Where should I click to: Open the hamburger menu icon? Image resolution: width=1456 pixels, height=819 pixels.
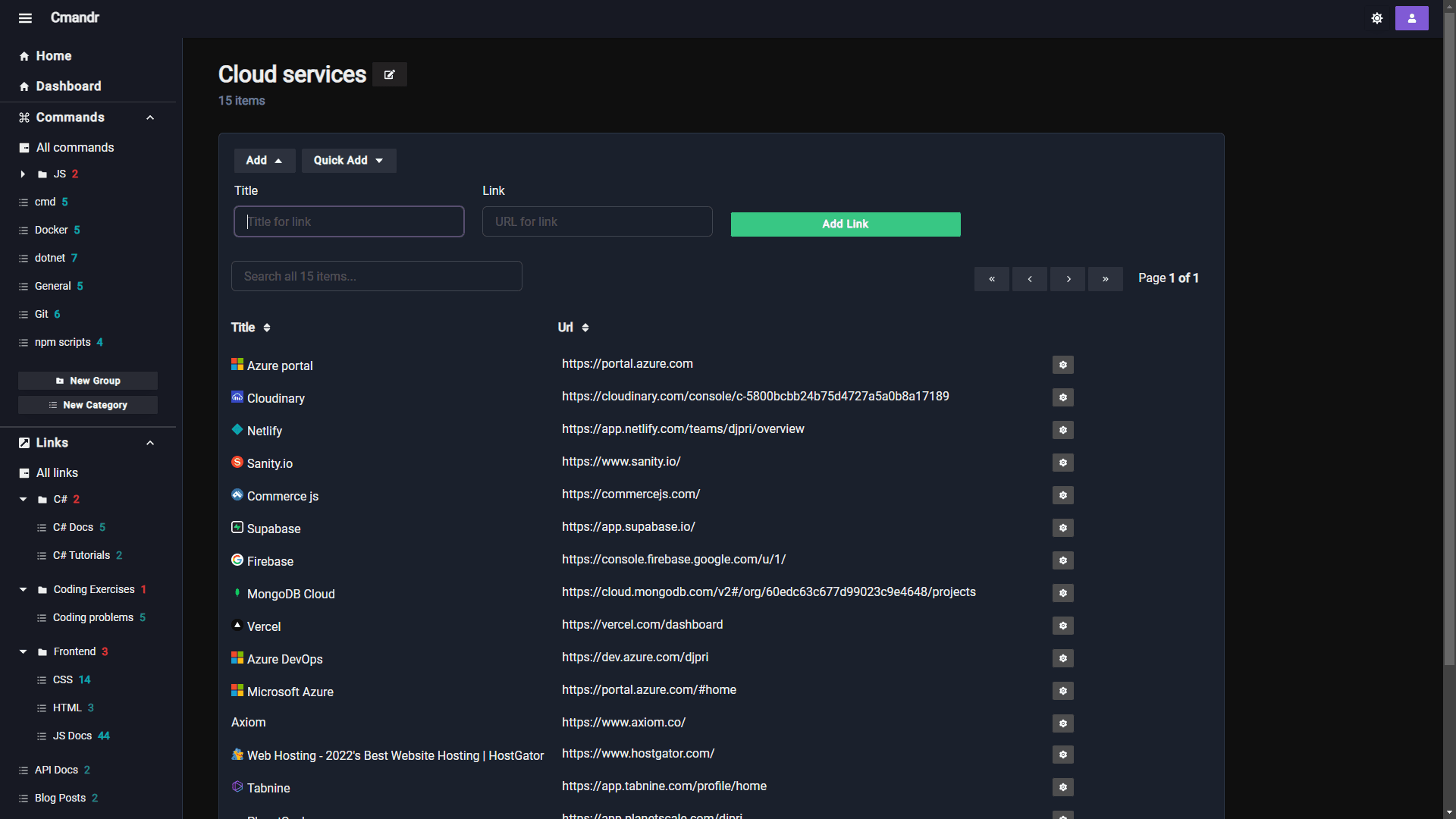(25, 18)
